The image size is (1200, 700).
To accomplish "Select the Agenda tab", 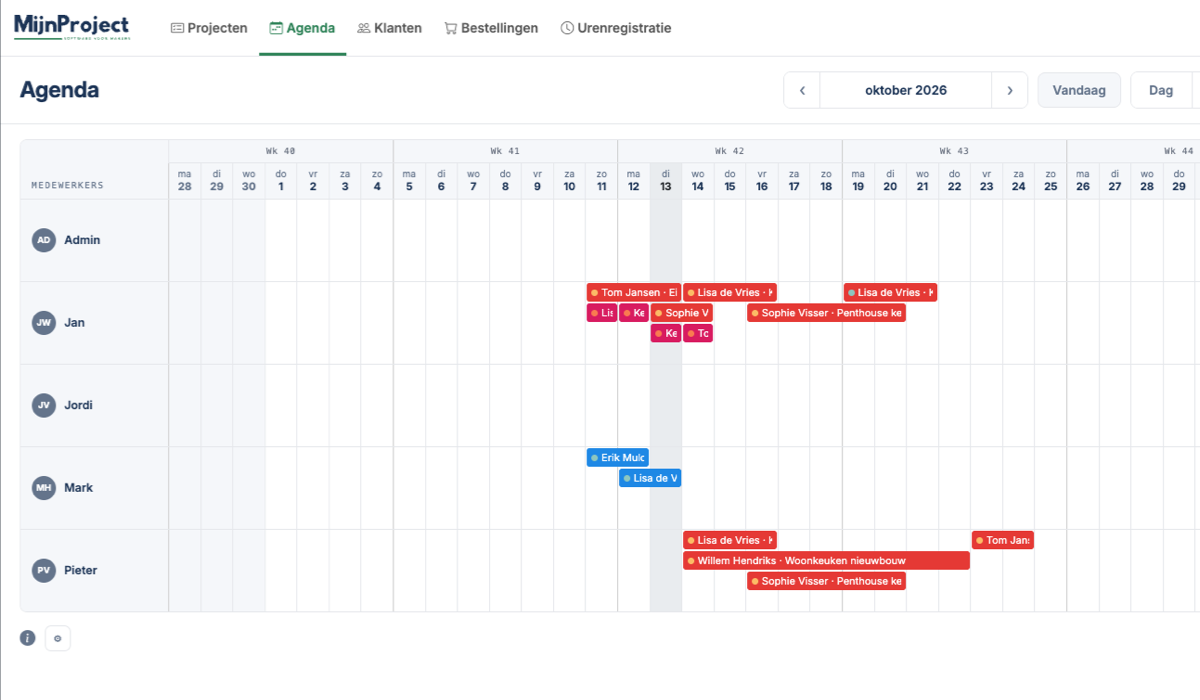I will (x=302, y=28).
